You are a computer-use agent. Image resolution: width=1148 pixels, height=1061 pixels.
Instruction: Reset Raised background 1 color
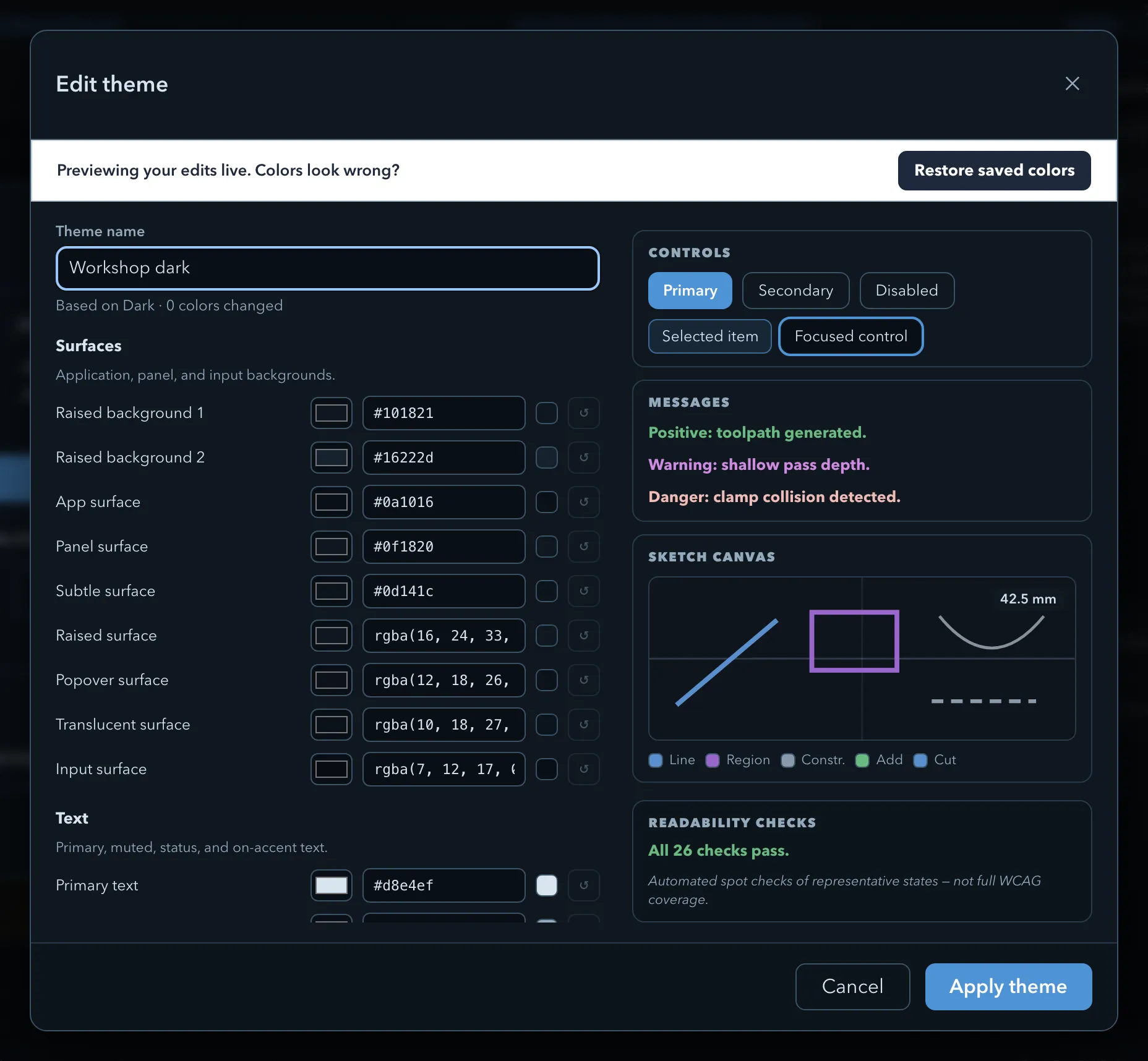coord(583,413)
